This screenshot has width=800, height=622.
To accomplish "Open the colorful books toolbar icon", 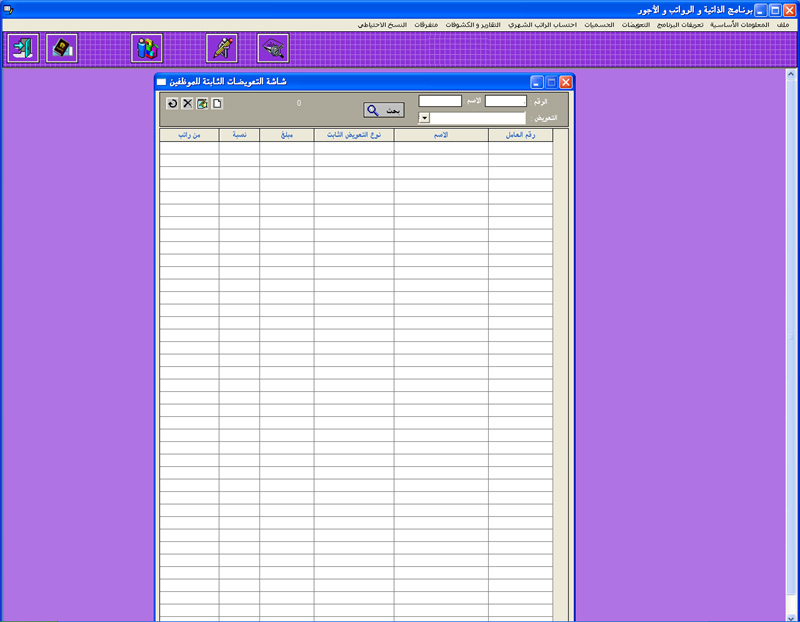I will click(x=147, y=48).
